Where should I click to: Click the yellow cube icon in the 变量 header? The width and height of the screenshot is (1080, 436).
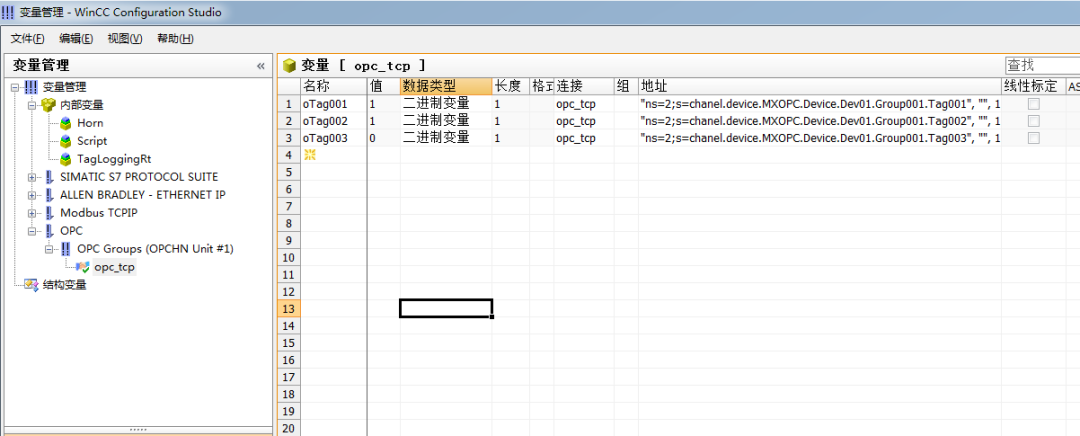pyautogui.click(x=289, y=66)
